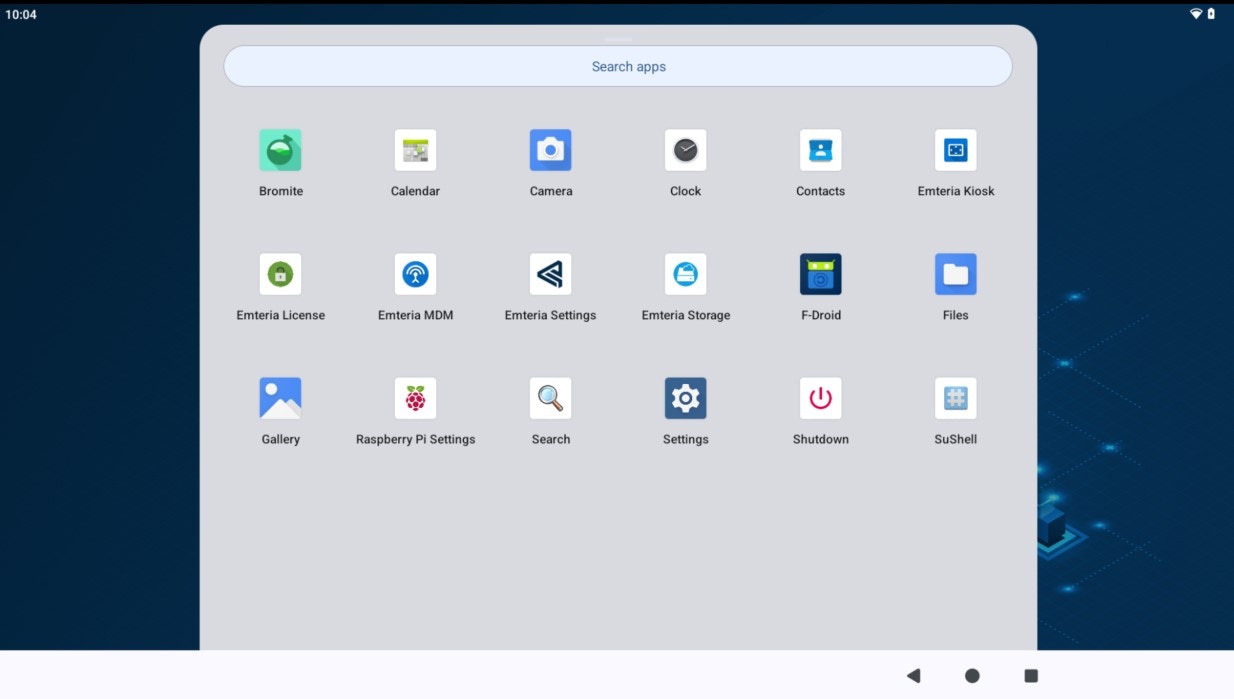Click the Search apps field
Viewport: 1234px width, 699px height.
pyautogui.click(x=618, y=66)
